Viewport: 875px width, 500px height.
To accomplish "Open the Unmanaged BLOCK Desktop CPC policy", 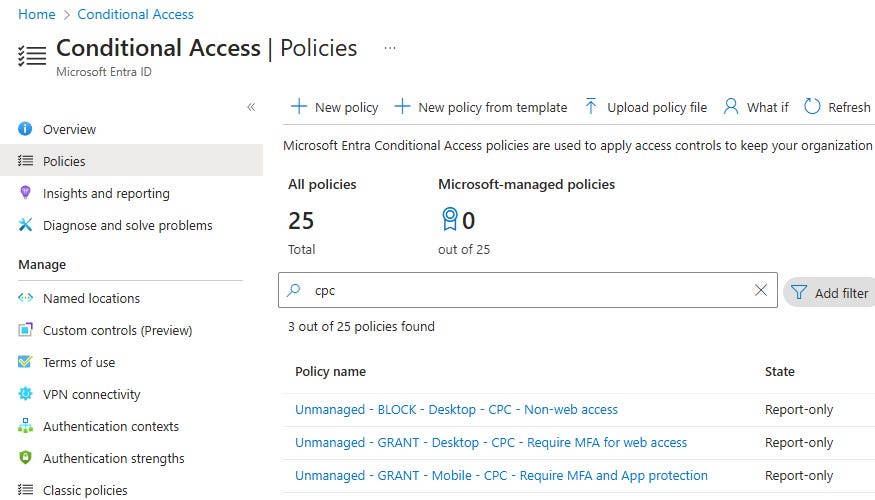I will 456,409.
